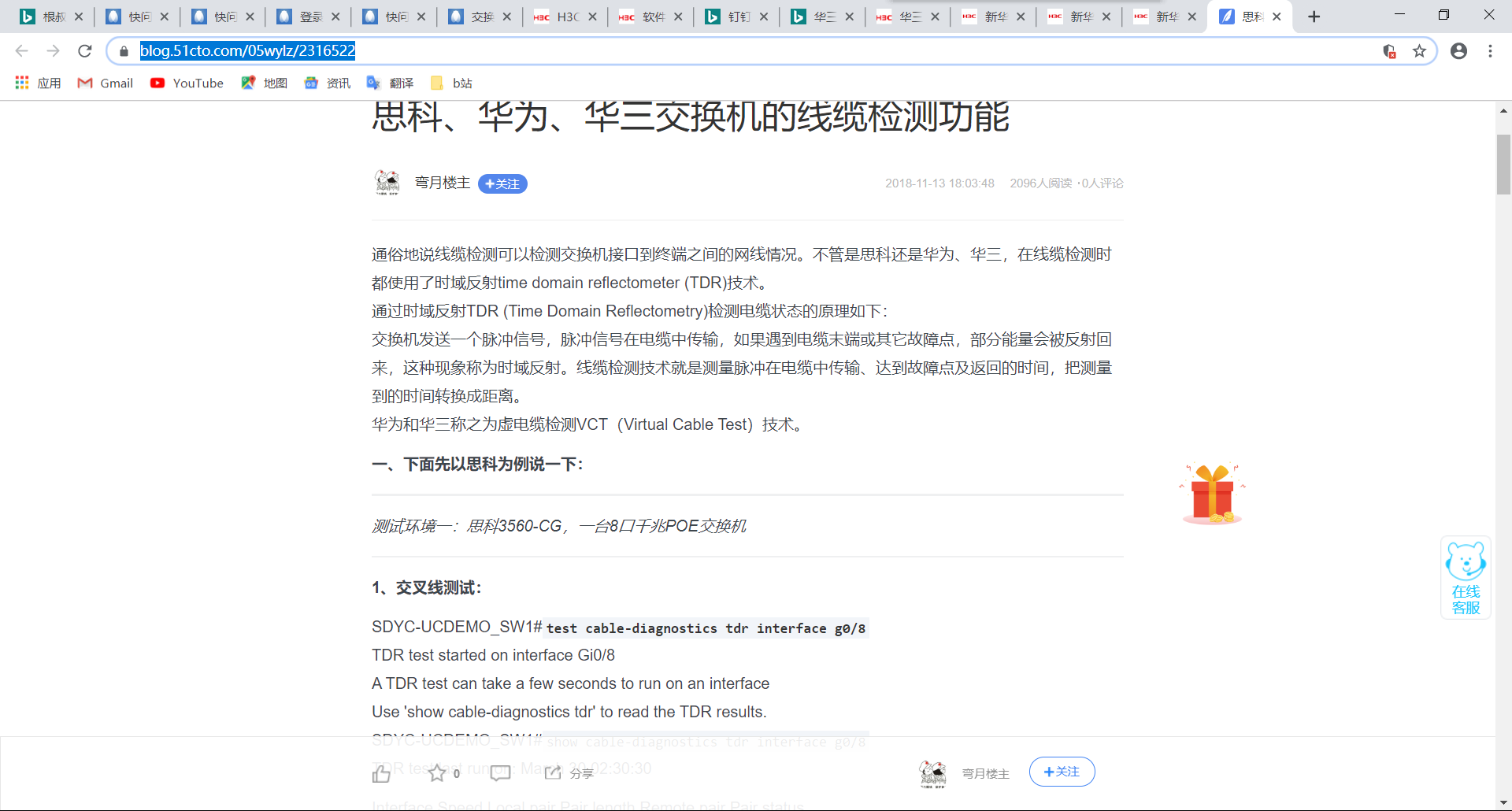Click the author avatar beside the article date line
The width and height of the screenshot is (1512, 811).
click(x=387, y=183)
